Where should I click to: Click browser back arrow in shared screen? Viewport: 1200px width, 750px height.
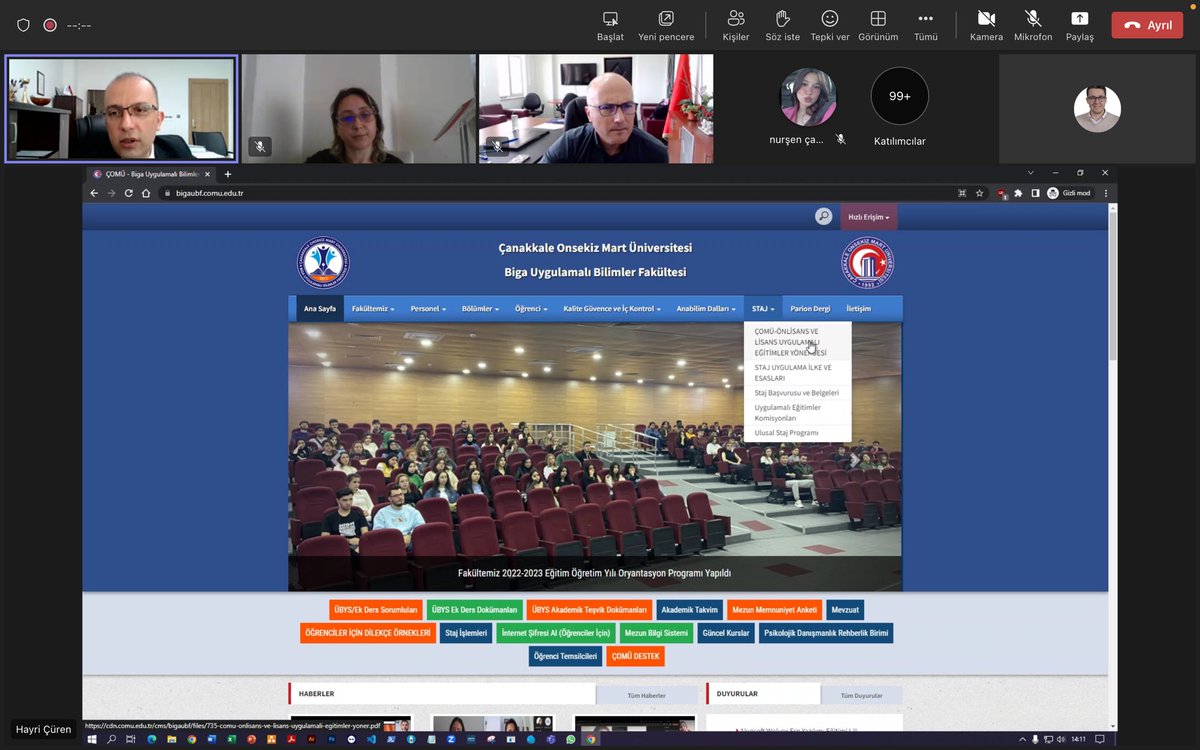coord(95,193)
